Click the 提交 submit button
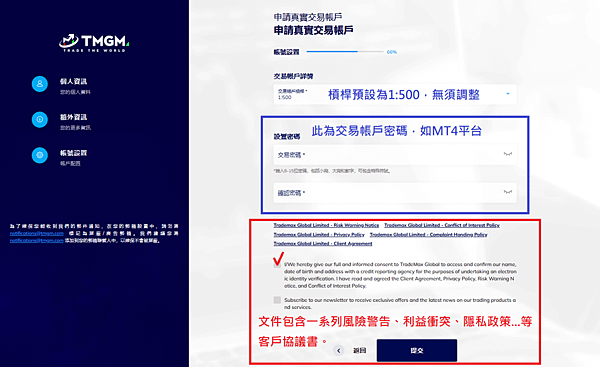Screen dimensions: 600x367 coord(417,350)
